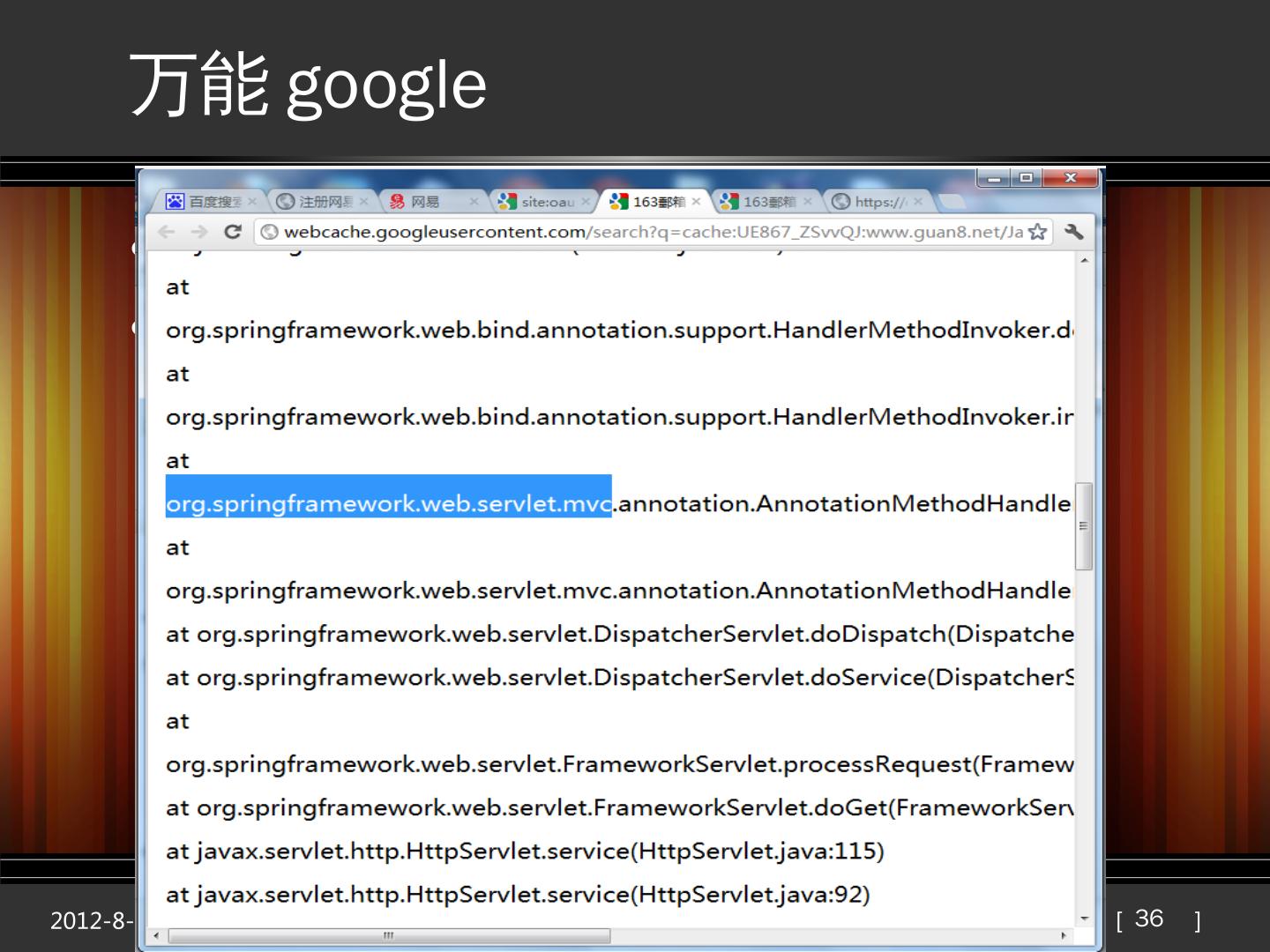Screen dimensions: 1270x952
Task: Click the browser forward arrow
Action: (x=199, y=232)
